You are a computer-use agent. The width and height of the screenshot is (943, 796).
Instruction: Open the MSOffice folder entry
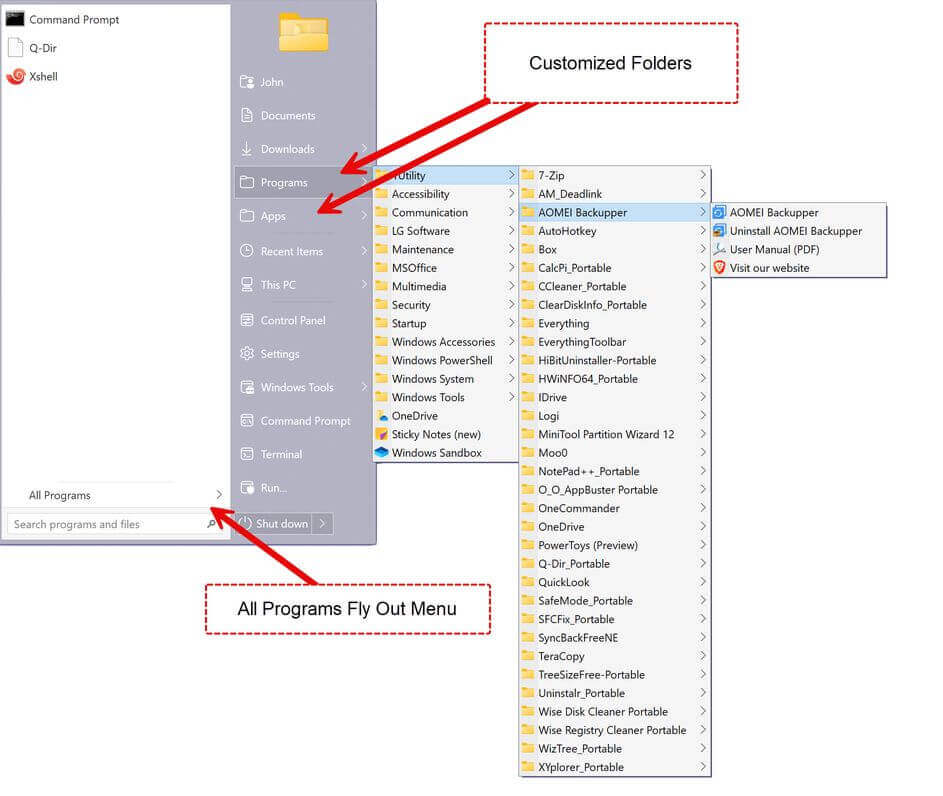(x=446, y=268)
